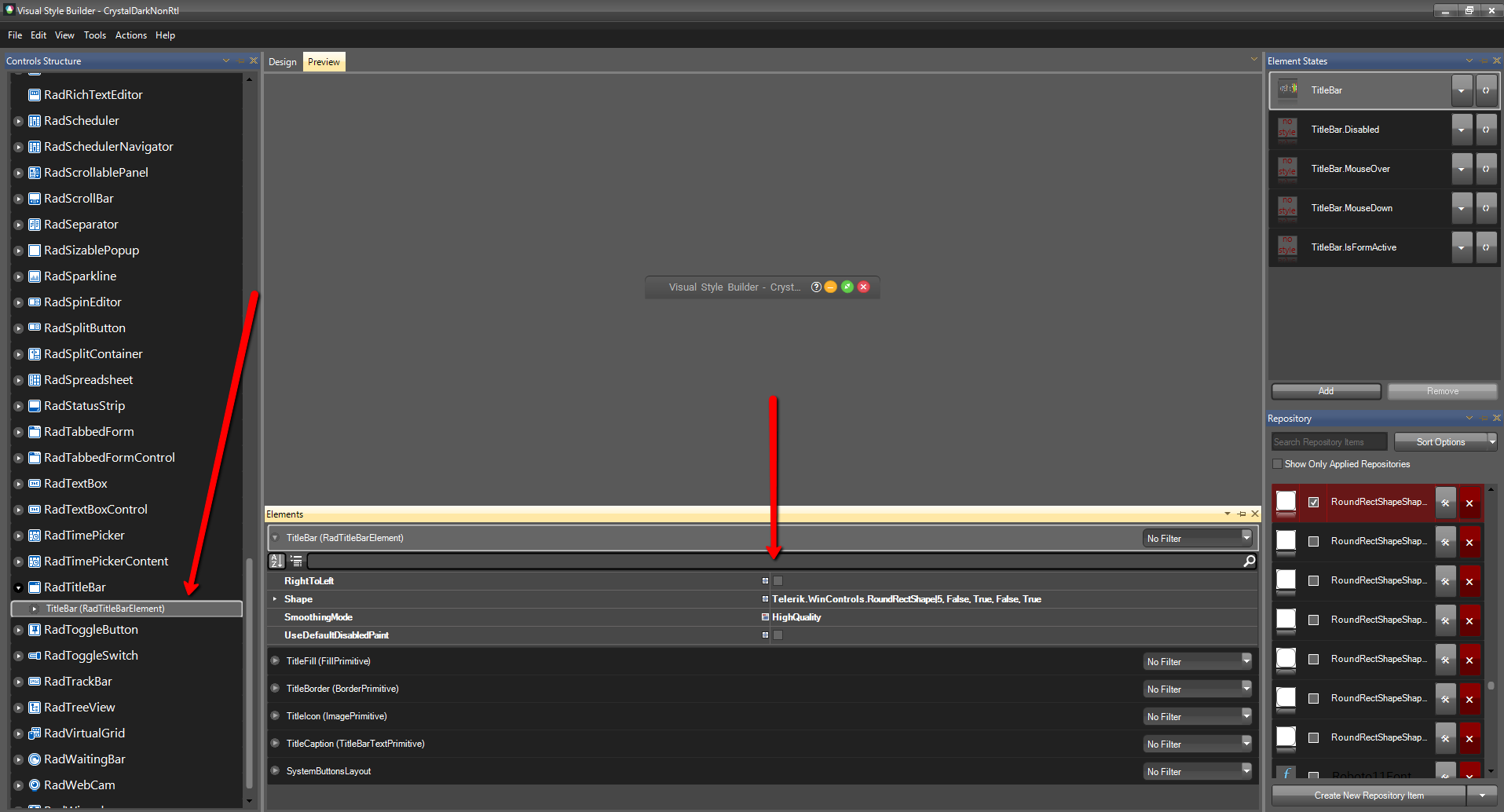Viewport: 1504px width, 812px height.
Task: Open the Tools menu
Action: coord(95,35)
